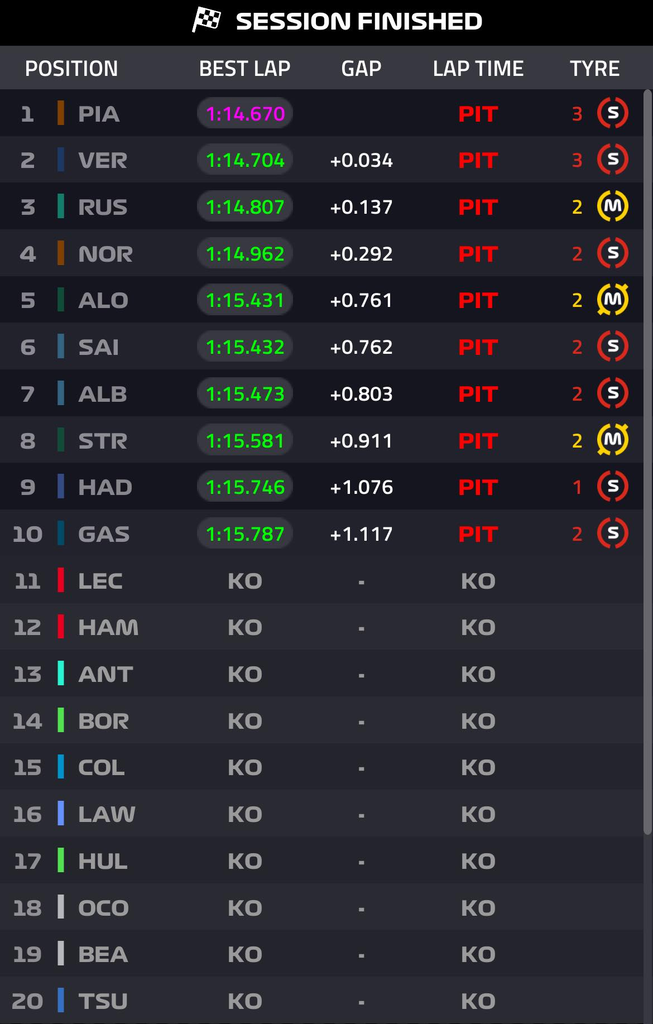Click Alonso's yellow medium tyre icon
The width and height of the screenshot is (653, 1024).
pos(613,300)
